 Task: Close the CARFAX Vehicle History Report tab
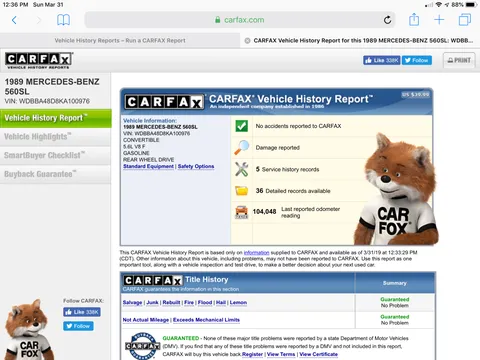[247, 41]
